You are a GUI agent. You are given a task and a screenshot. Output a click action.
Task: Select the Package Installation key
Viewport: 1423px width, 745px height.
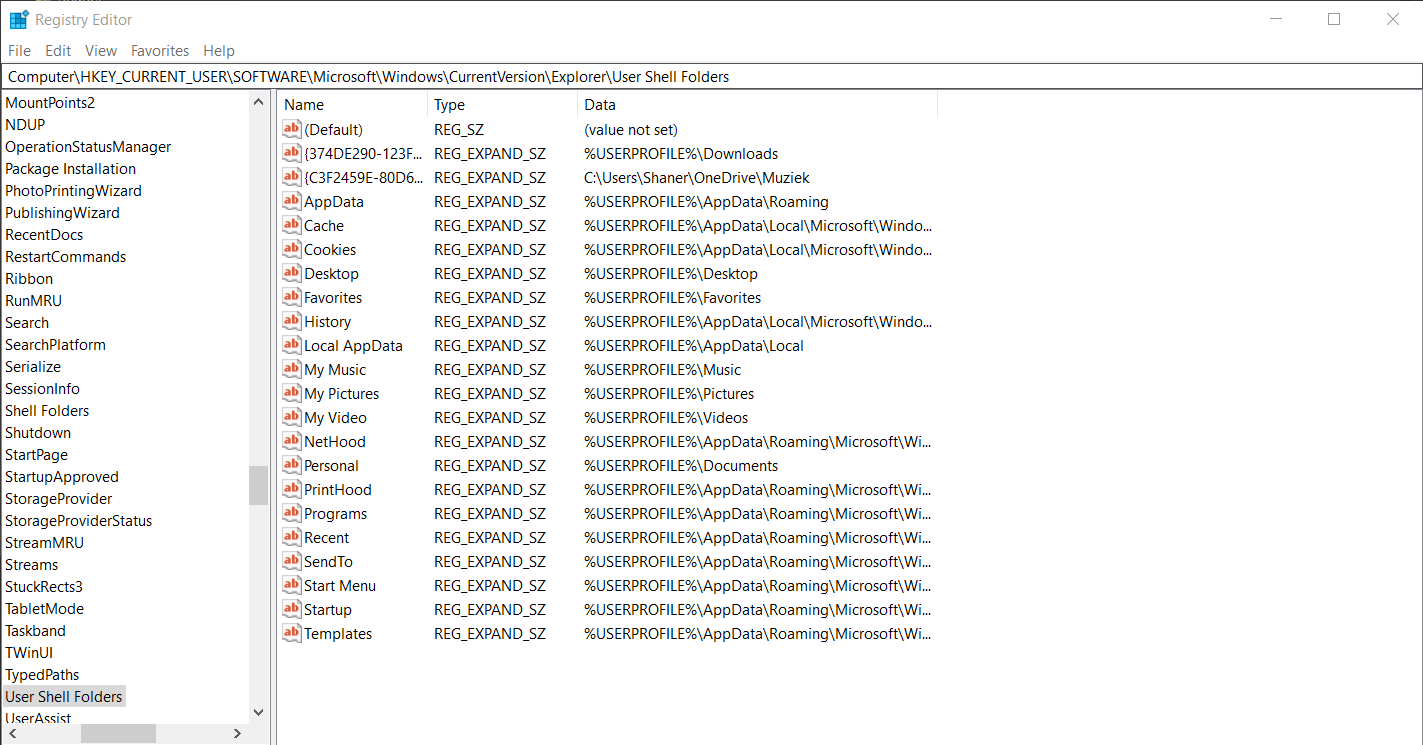pyautogui.click(x=70, y=168)
